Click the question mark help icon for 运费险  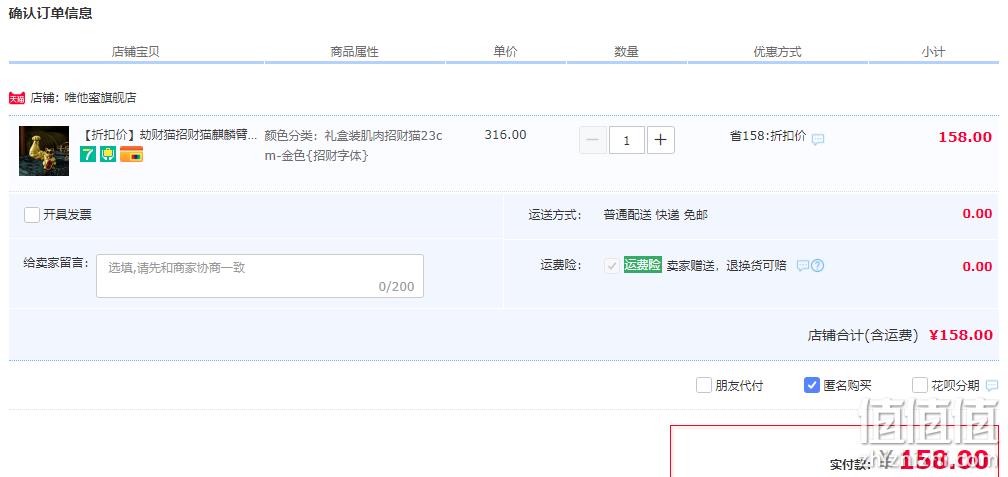coord(817,266)
